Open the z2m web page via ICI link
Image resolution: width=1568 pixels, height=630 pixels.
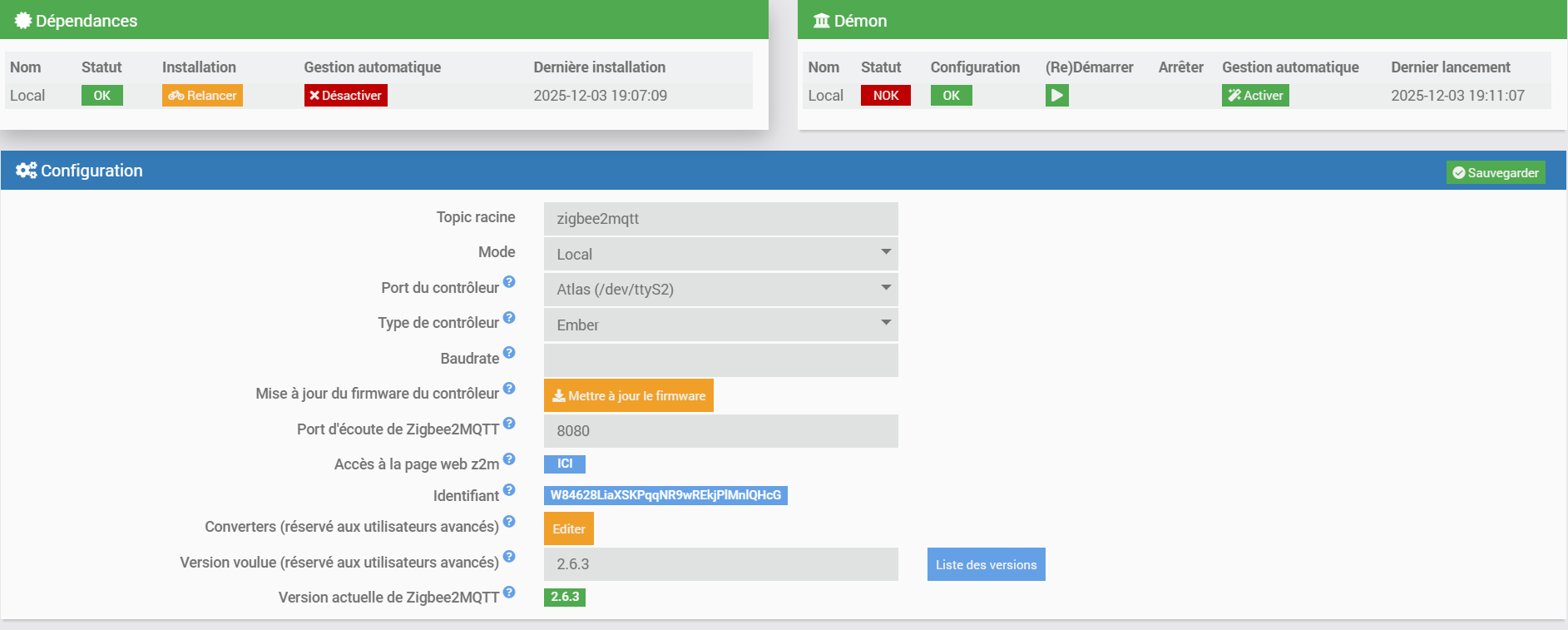565,464
